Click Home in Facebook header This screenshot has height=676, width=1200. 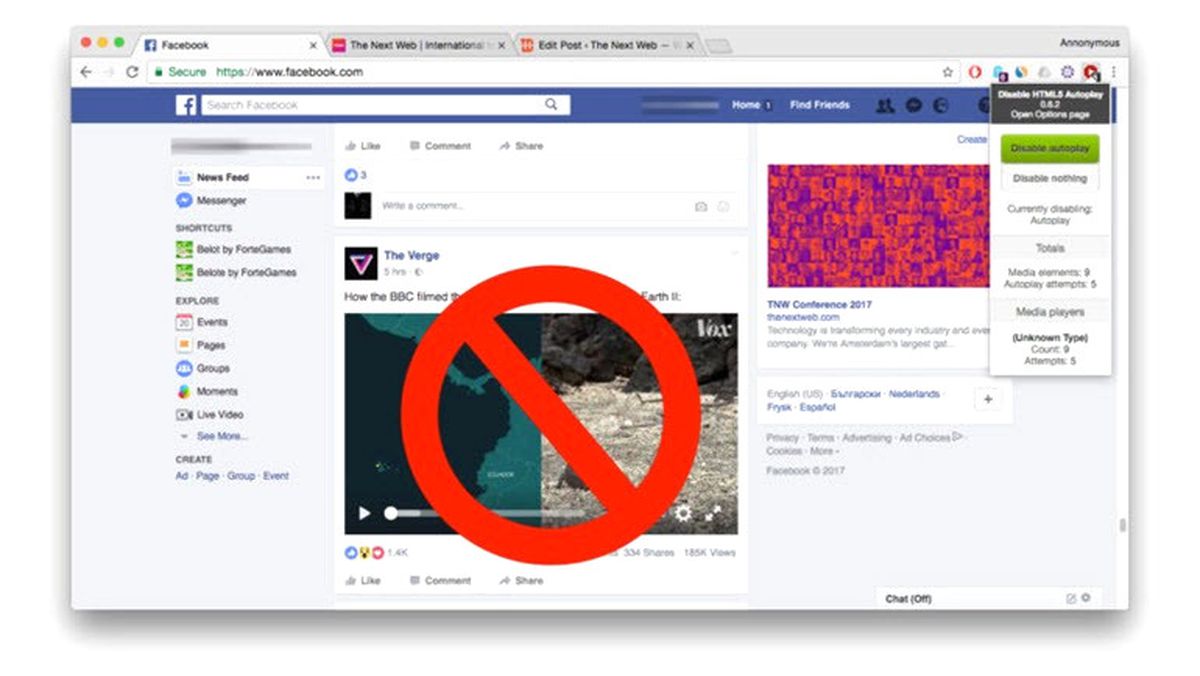coord(746,105)
